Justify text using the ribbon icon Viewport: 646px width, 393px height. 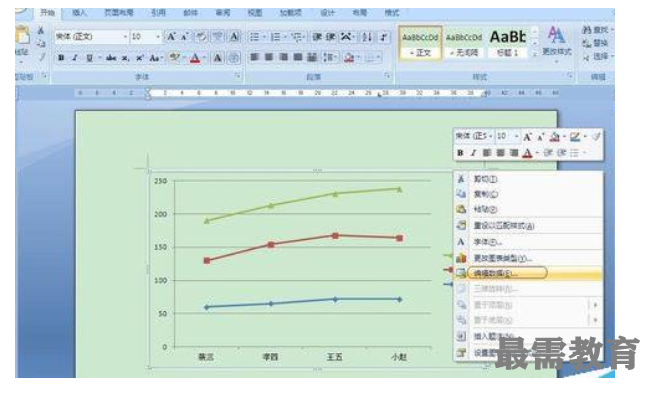coord(298,57)
